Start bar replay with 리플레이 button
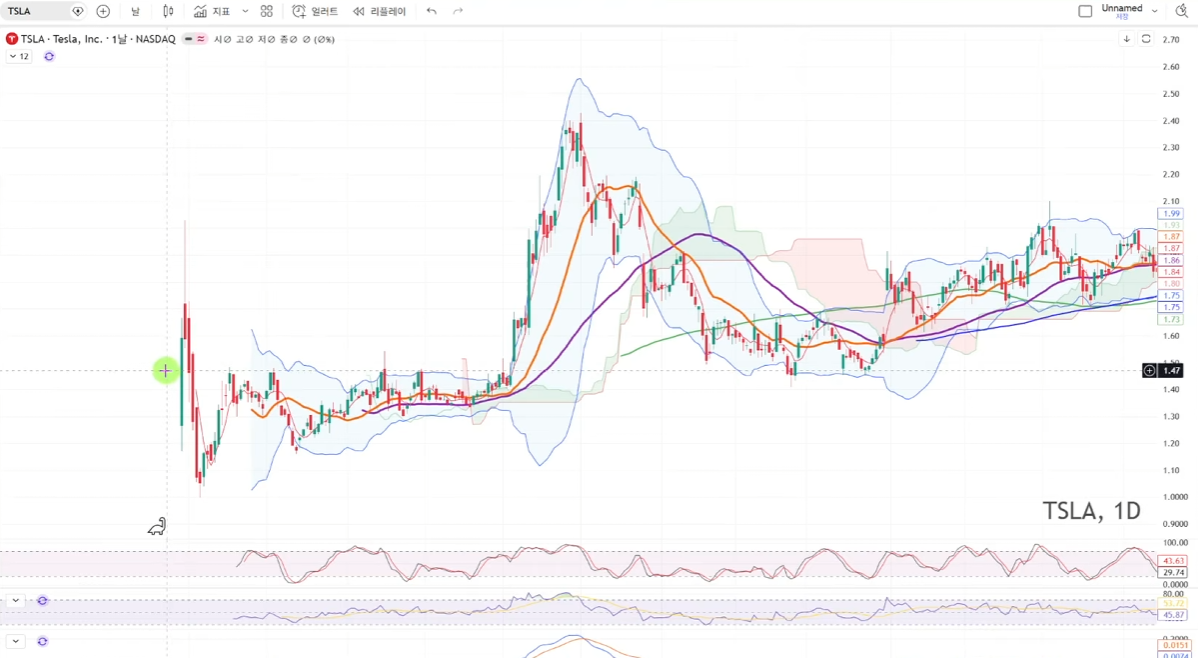This screenshot has width=1198, height=658. point(379,11)
